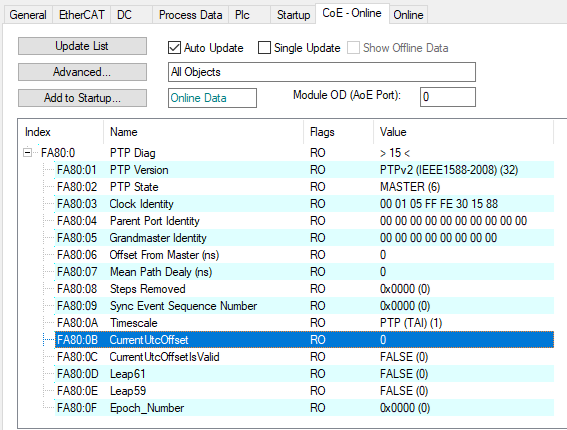The height and width of the screenshot is (430, 567).
Task: Disable the Auto Update checkbox
Action: [x=174, y=48]
